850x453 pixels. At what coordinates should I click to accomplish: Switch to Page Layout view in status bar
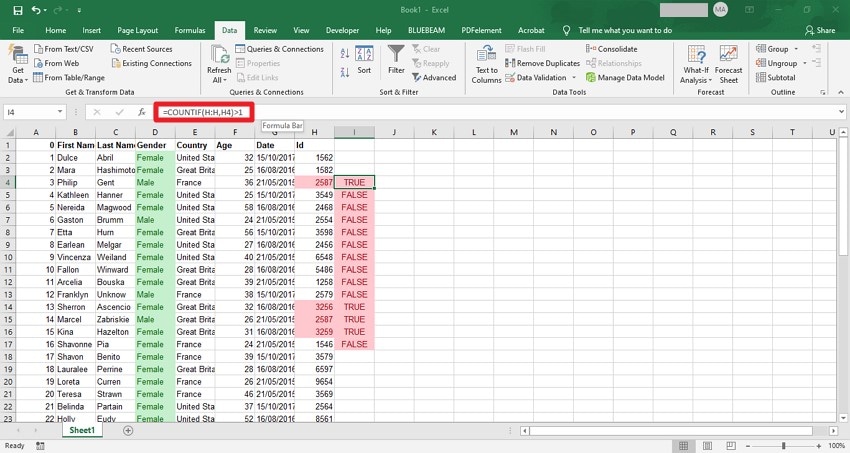(707, 445)
